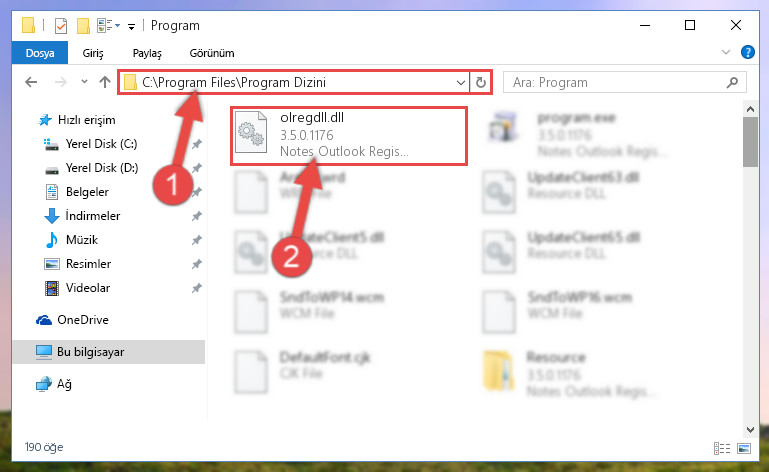Go up one folder level
Image resolution: width=769 pixels, height=472 pixels.
pos(104,82)
